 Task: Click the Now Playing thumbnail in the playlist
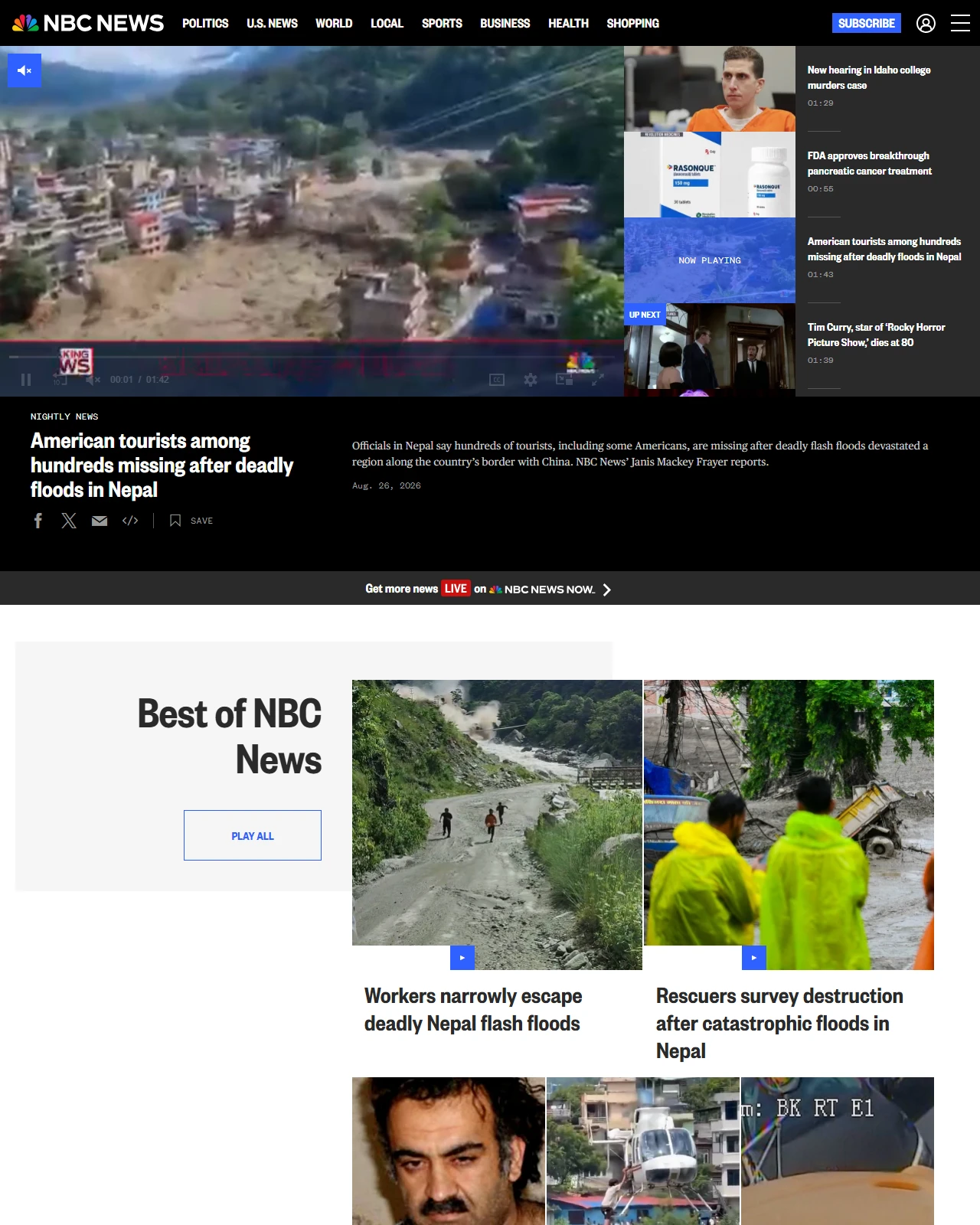(710, 260)
